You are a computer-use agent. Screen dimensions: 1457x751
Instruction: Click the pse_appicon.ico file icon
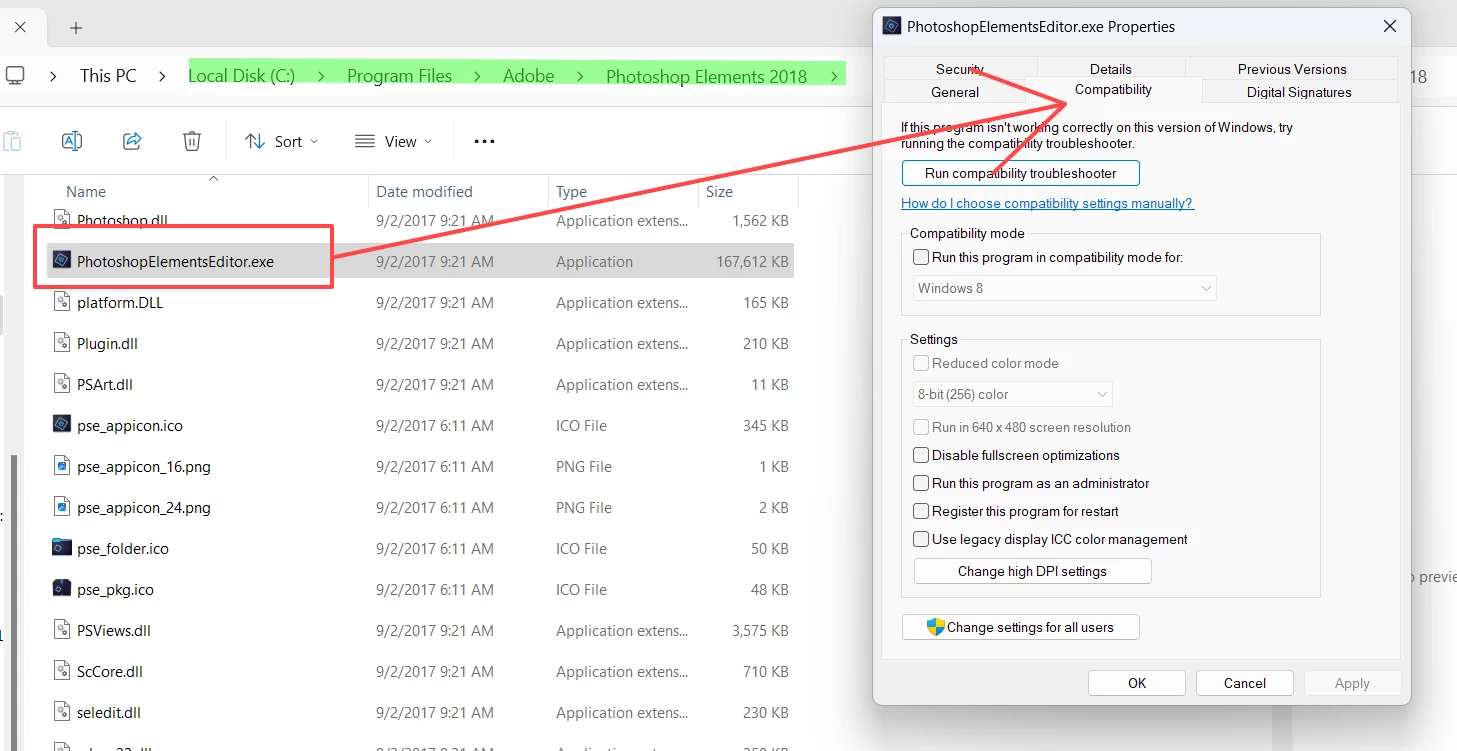pyautogui.click(x=62, y=425)
